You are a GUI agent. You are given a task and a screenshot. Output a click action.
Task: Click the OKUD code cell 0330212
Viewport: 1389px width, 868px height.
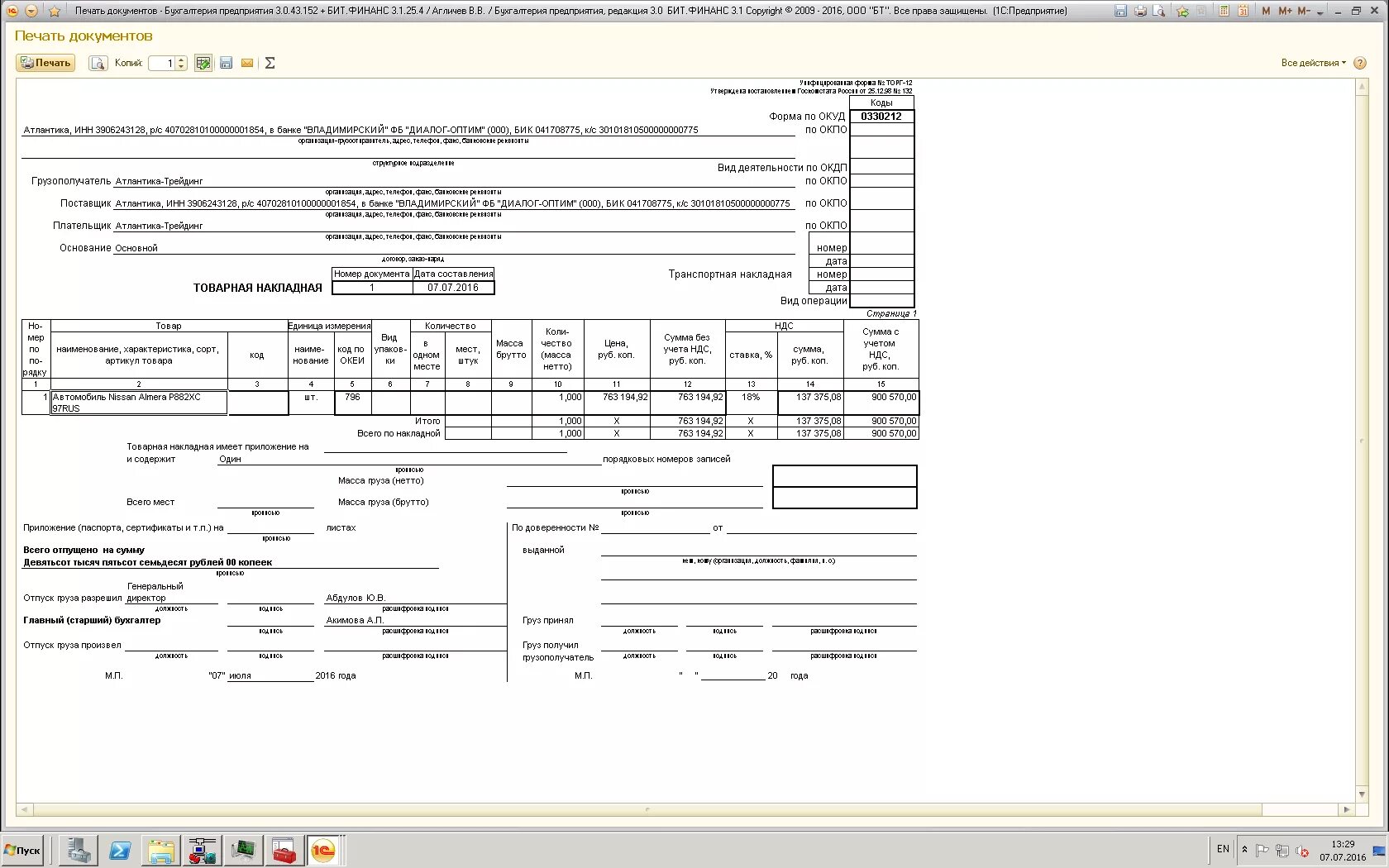(x=881, y=117)
